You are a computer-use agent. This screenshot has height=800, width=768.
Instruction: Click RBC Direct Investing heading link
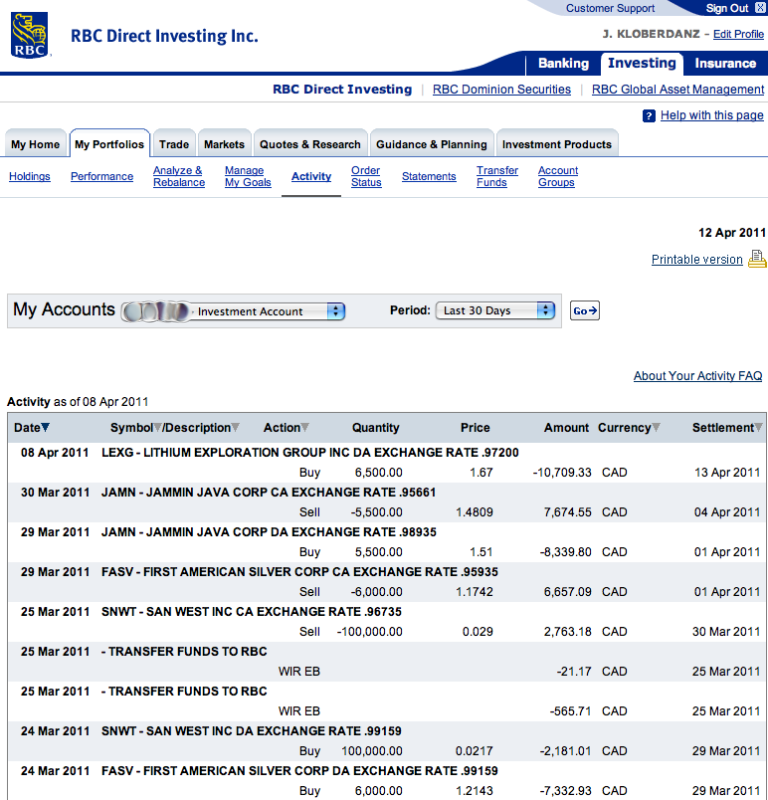342,89
